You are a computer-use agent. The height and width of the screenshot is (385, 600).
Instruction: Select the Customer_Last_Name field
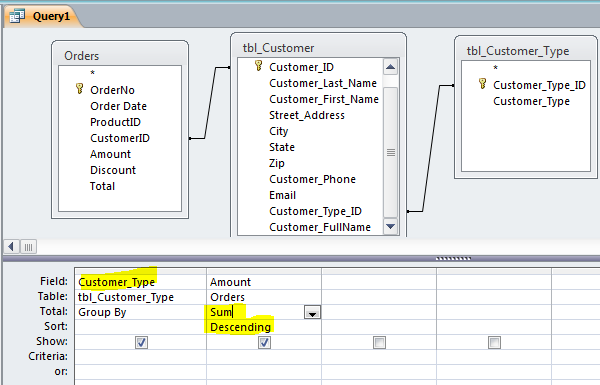[x=323, y=83]
